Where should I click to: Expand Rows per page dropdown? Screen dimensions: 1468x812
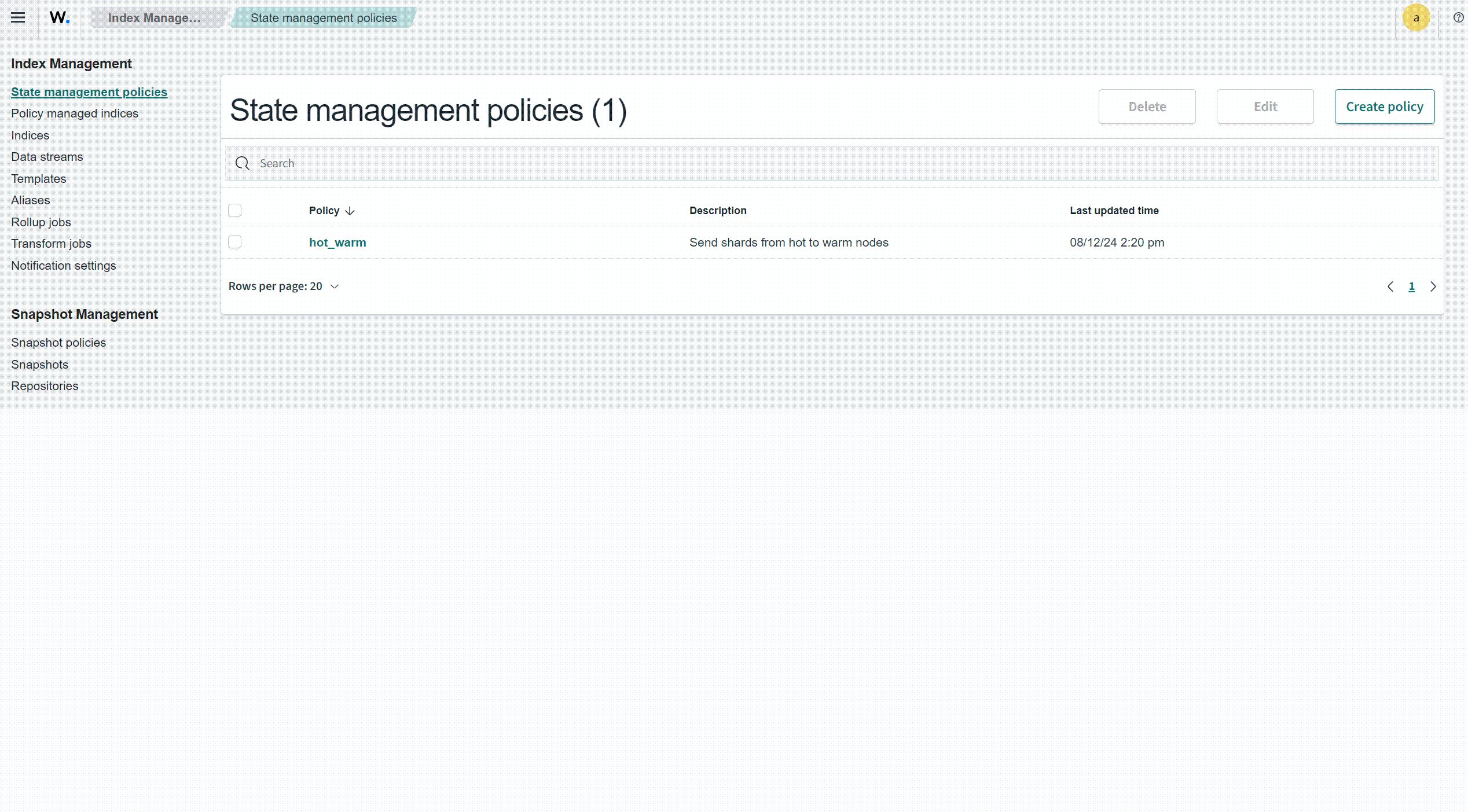tap(284, 286)
